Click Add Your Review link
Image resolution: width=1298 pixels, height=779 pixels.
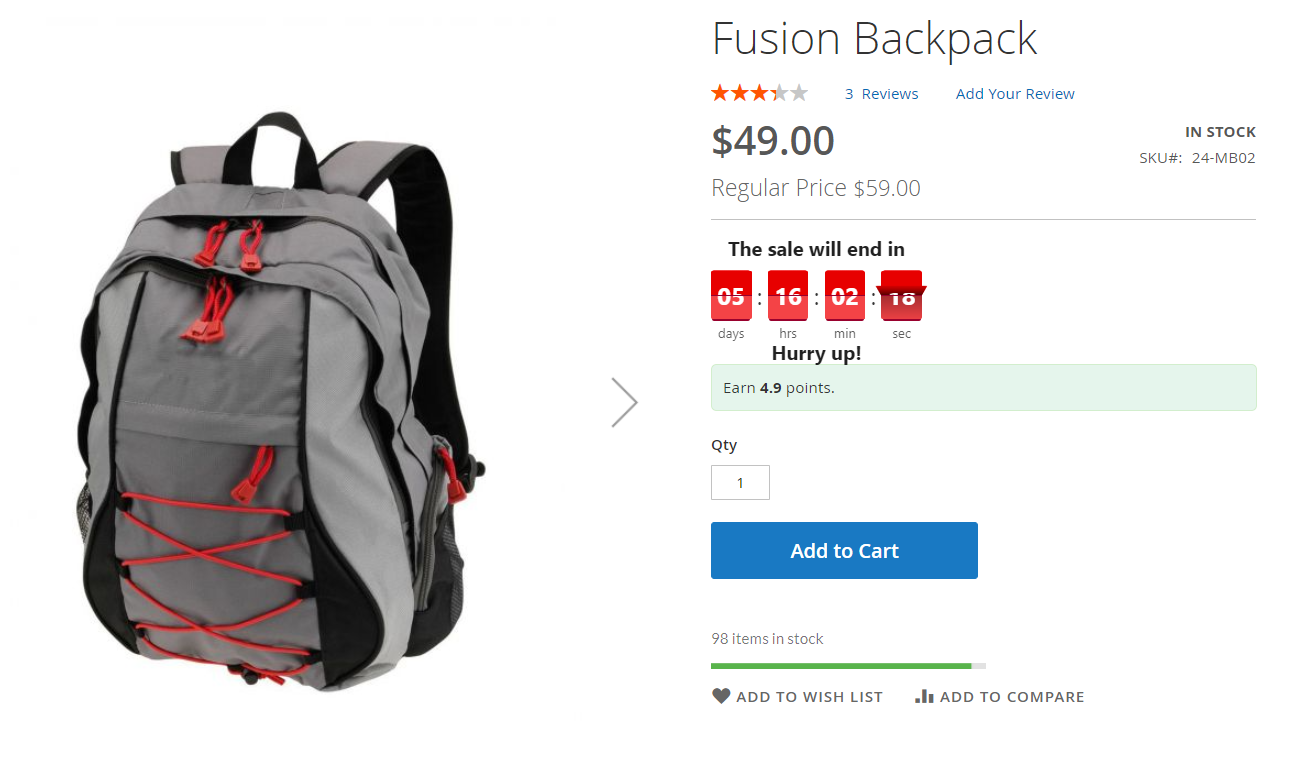point(1015,94)
